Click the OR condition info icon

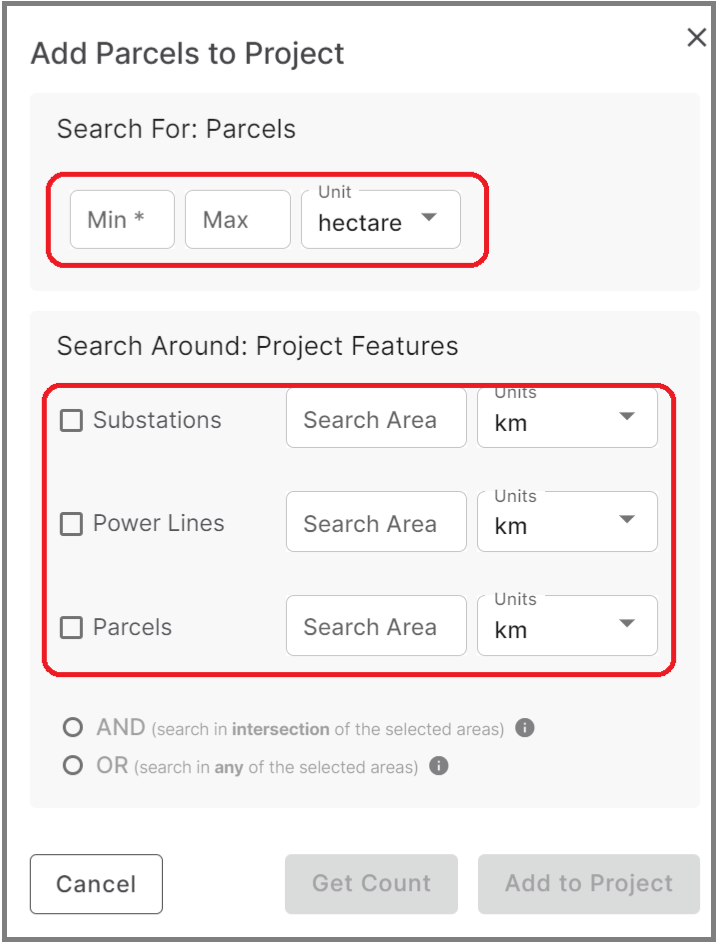pyautogui.click(x=437, y=766)
